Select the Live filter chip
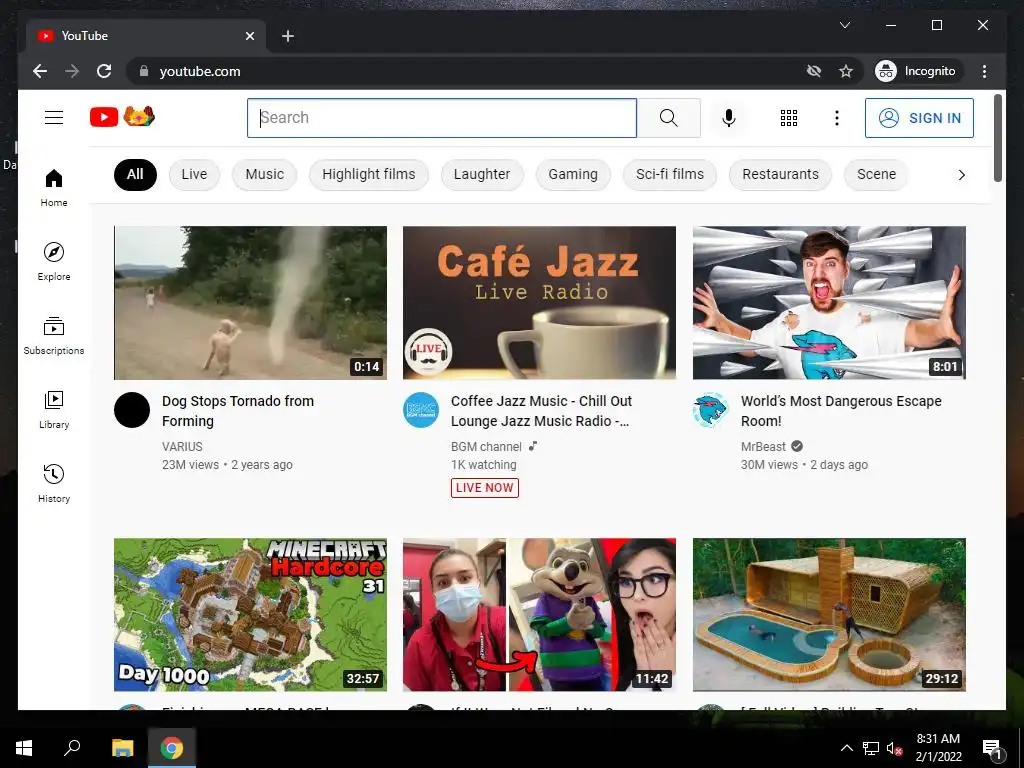The height and width of the screenshot is (768, 1024). [x=194, y=174]
